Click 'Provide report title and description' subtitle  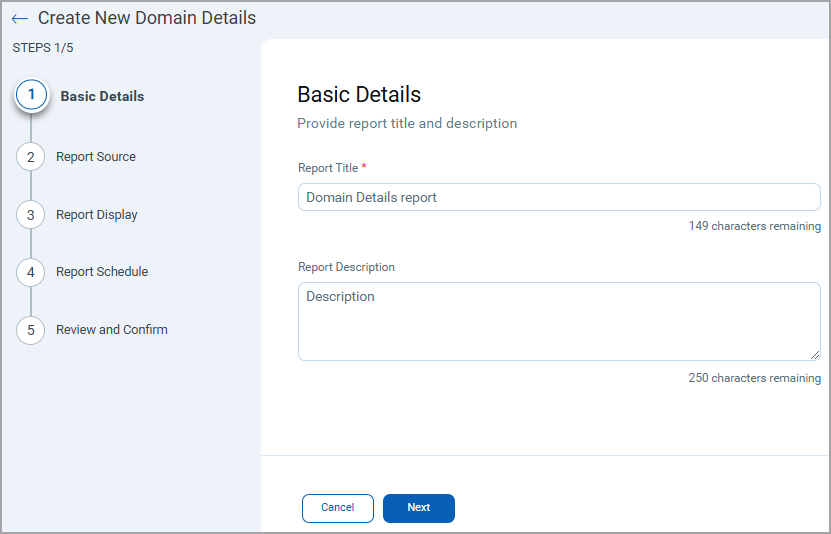(x=407, y=123)
